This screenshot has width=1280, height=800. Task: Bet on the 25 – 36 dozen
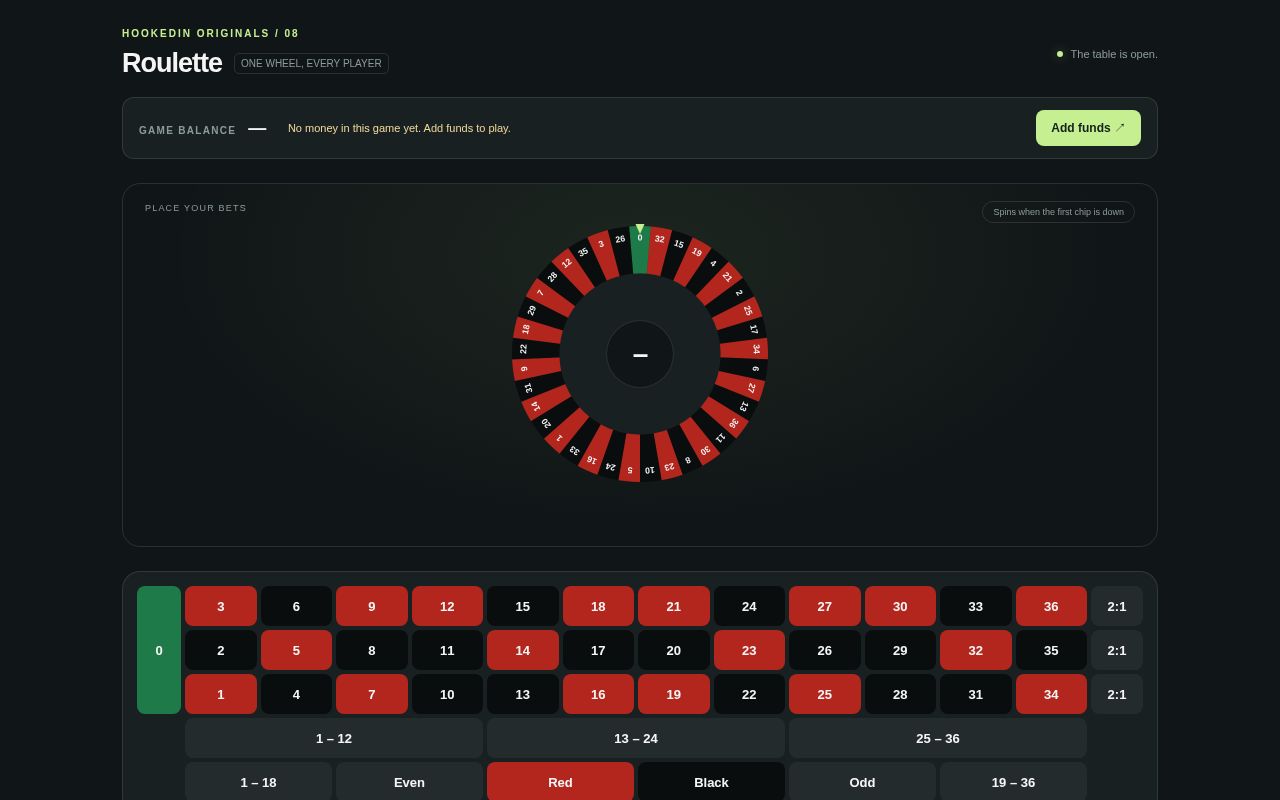[938, 738]
